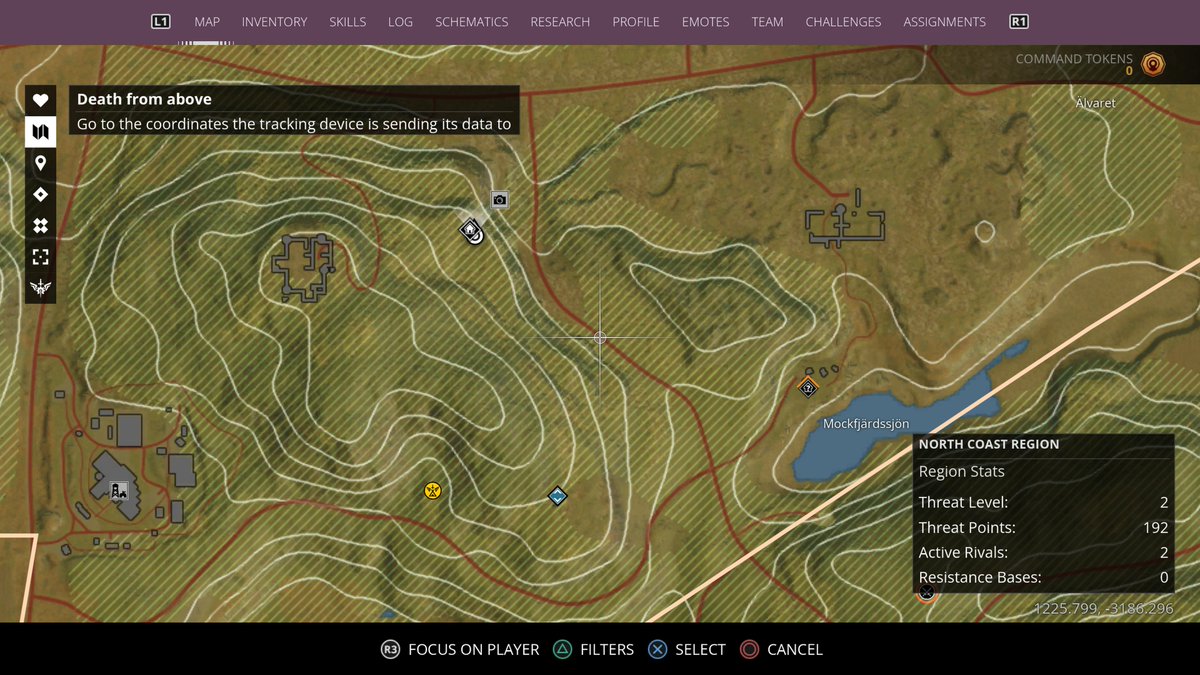Select the orange question-mark diamond marker

808,387
